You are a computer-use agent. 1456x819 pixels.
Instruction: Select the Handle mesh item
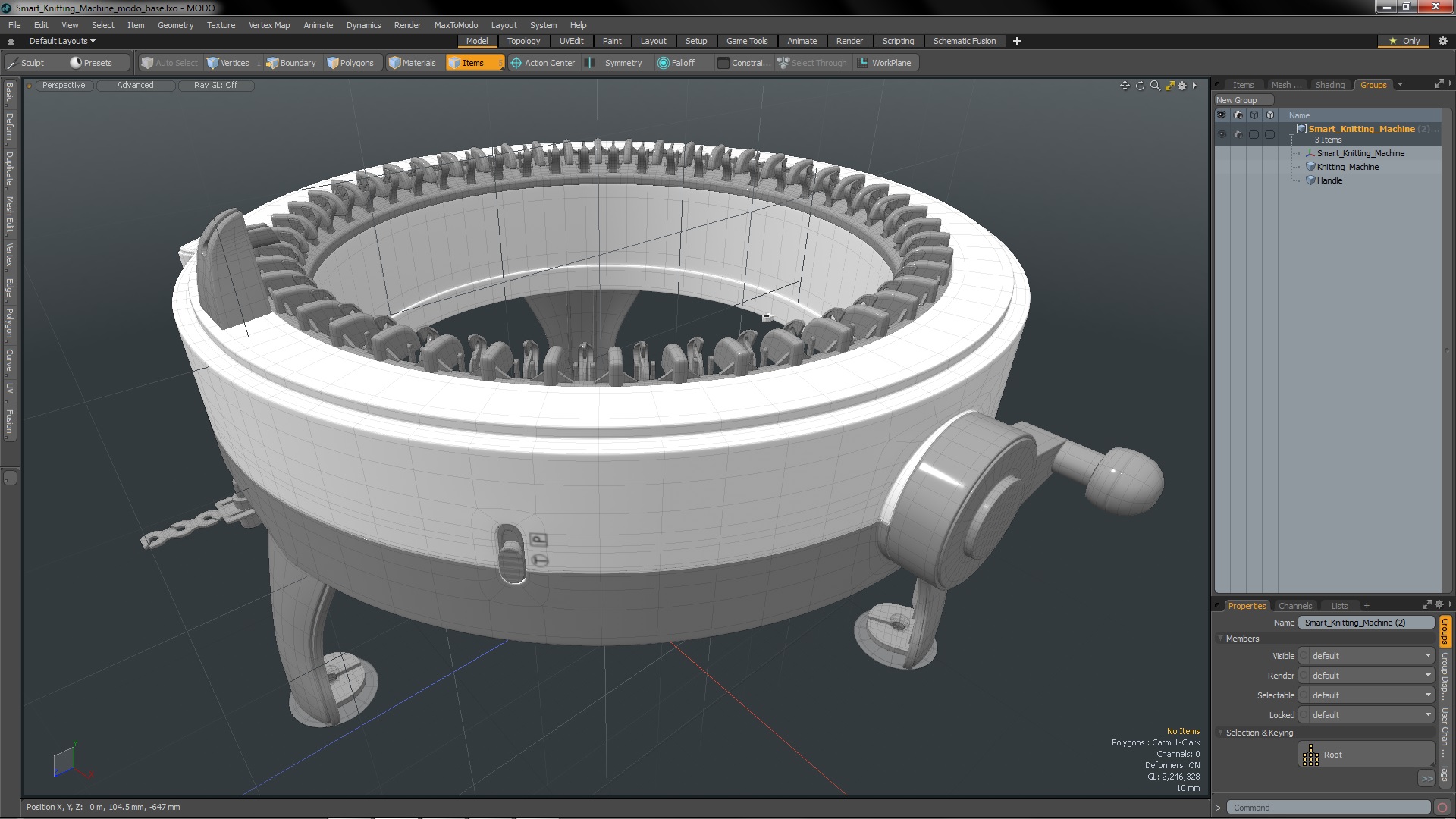pos(1329,180)
